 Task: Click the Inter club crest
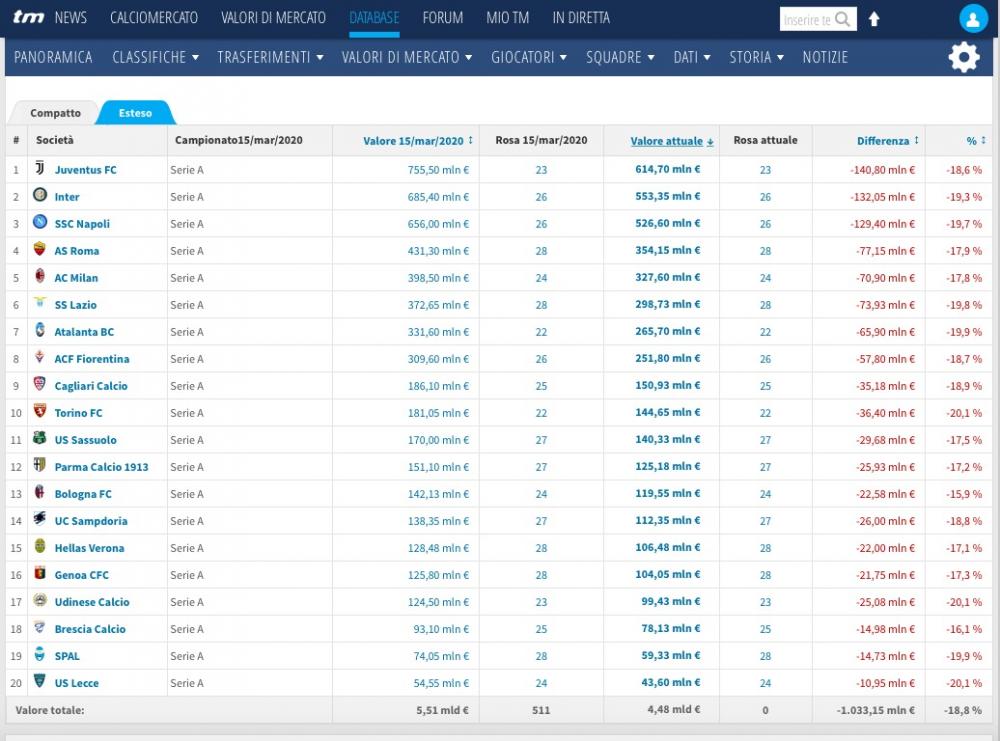tap(40, 195)
